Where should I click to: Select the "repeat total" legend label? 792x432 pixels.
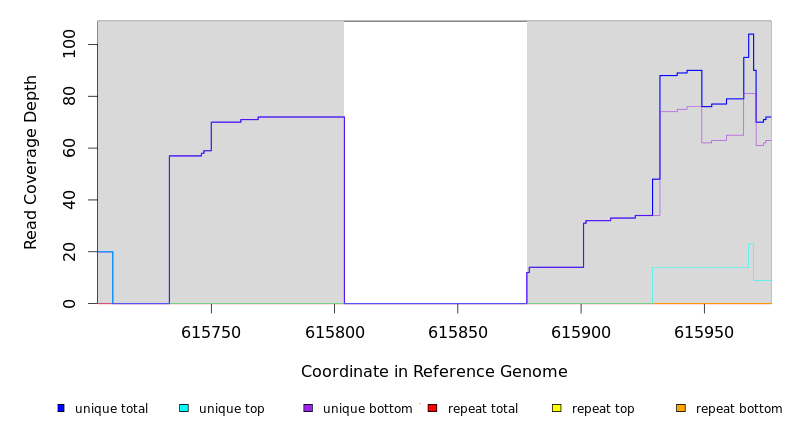(x=483, y=409)
